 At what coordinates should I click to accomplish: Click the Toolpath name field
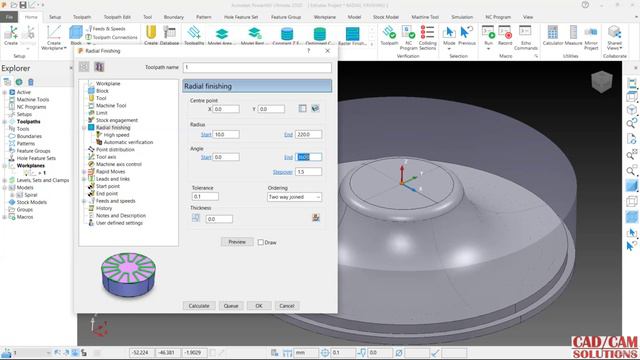click(257, 67)
